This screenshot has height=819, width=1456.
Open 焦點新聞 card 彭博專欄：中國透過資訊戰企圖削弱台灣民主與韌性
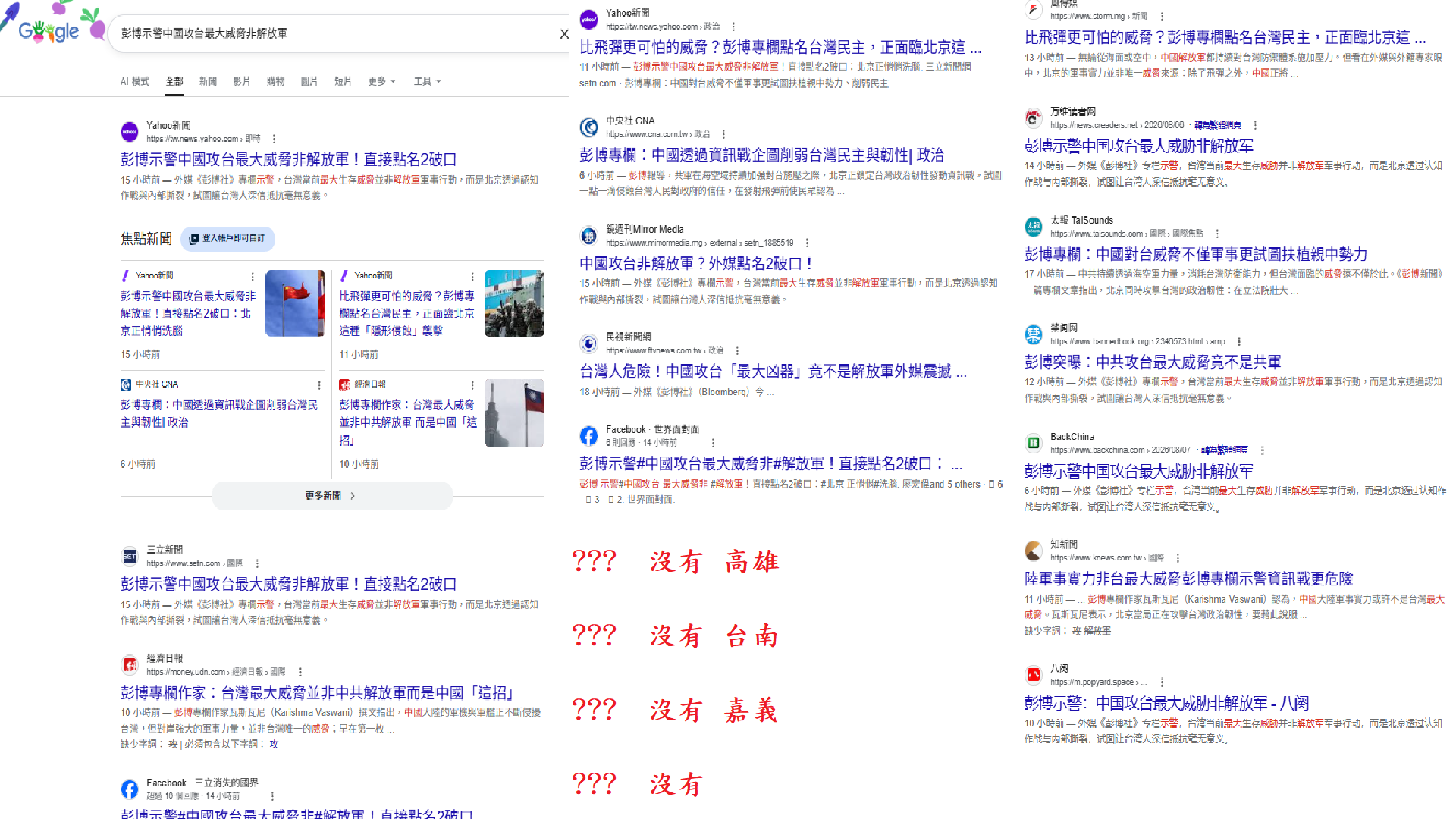coord(219,414)
